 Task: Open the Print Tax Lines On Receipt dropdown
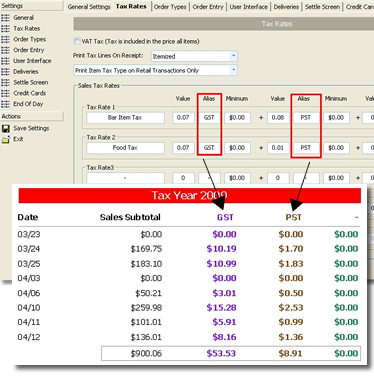[x=234, y=56]
